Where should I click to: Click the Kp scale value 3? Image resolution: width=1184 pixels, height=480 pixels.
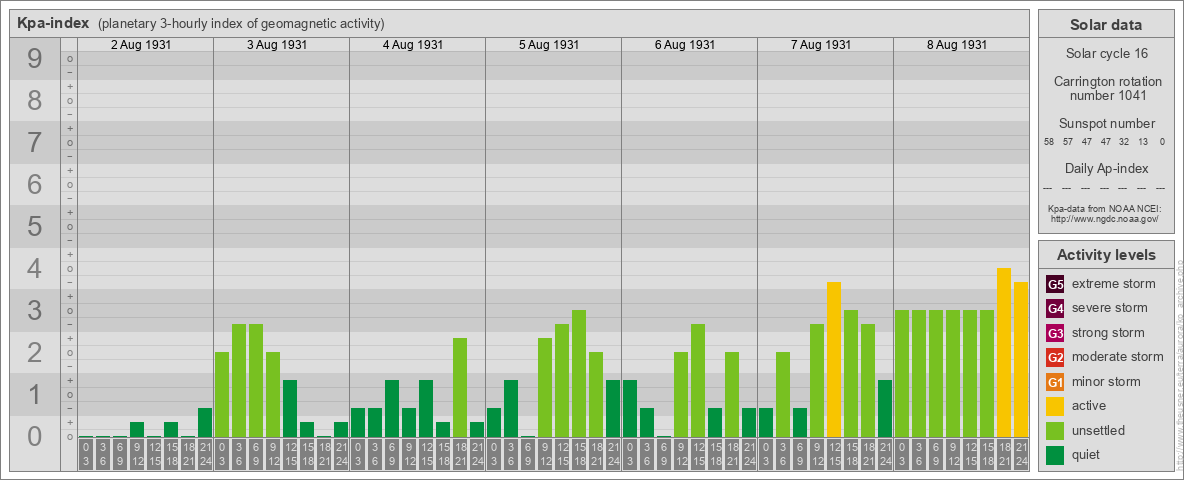pos(35,310)
